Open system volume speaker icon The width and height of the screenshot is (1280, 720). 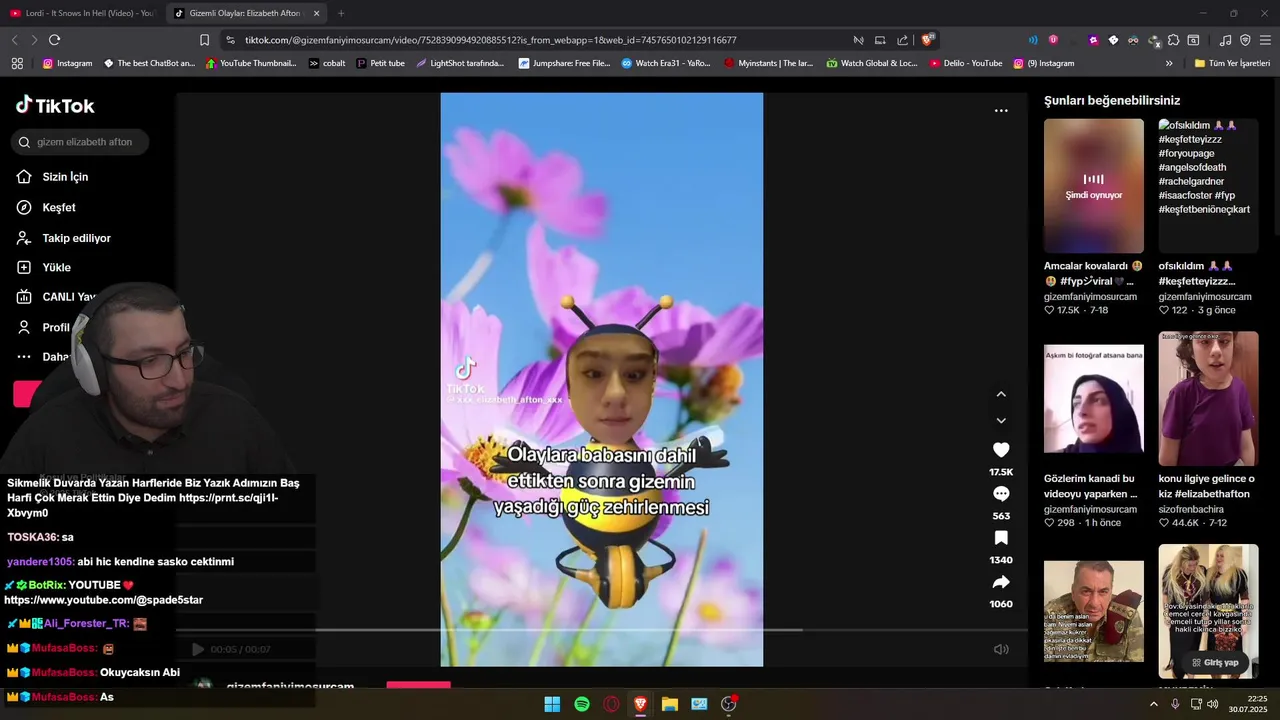pyautogui.click(x=1212, y=704)
